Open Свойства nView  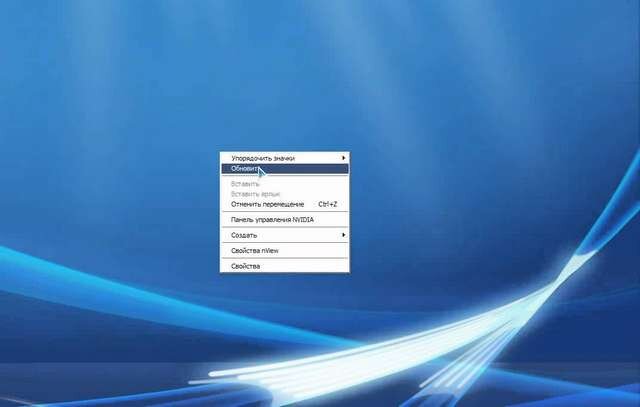coord(284,251)
